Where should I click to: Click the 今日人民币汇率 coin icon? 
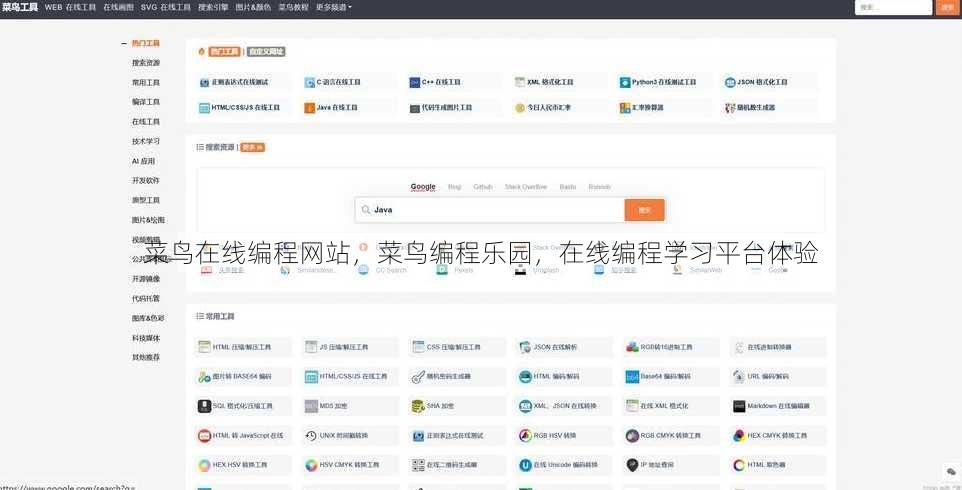pyautogui.click(x=520, y=108)
